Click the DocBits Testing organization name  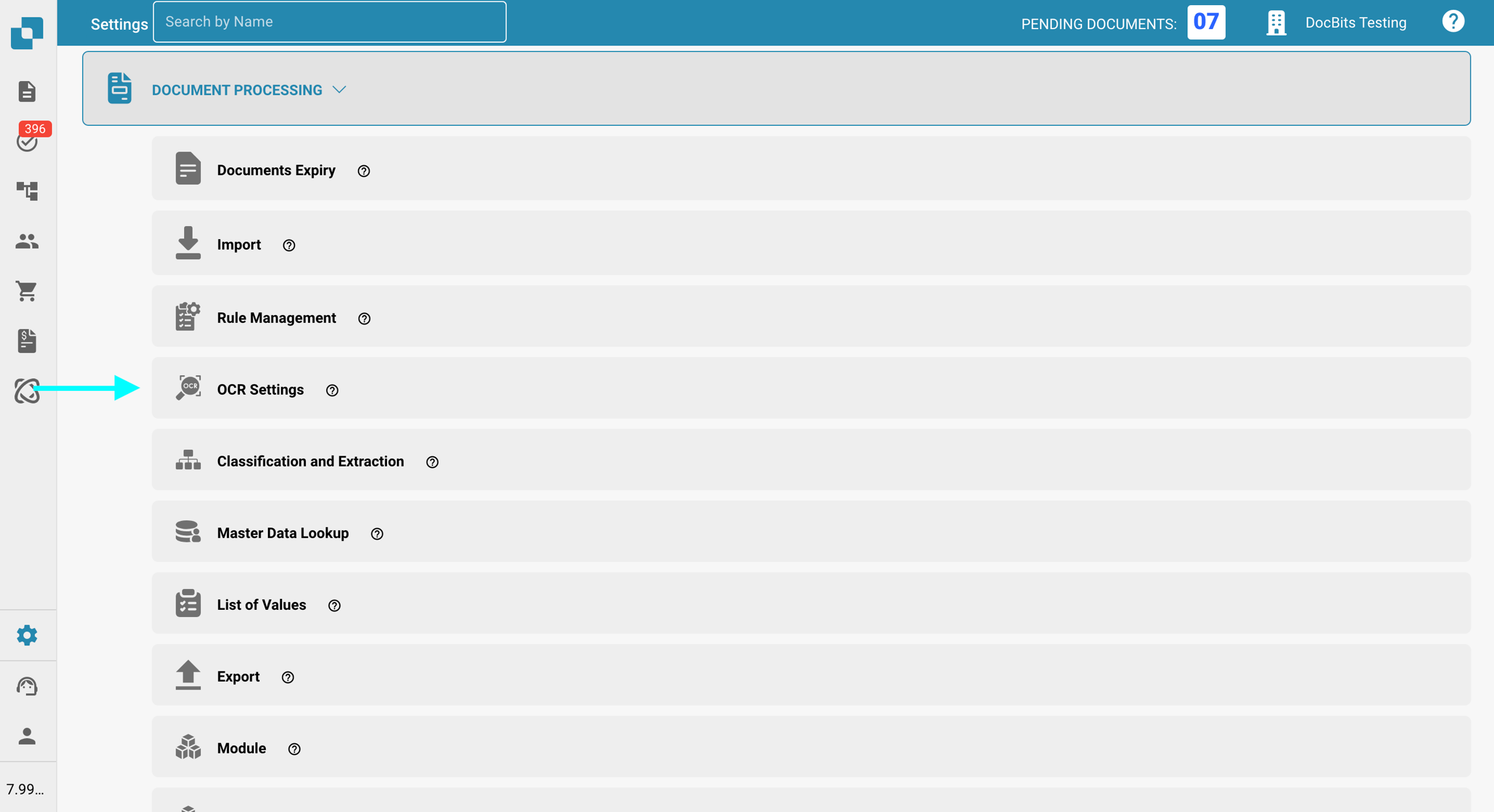pyautogui.click(x=1355, y=23)
